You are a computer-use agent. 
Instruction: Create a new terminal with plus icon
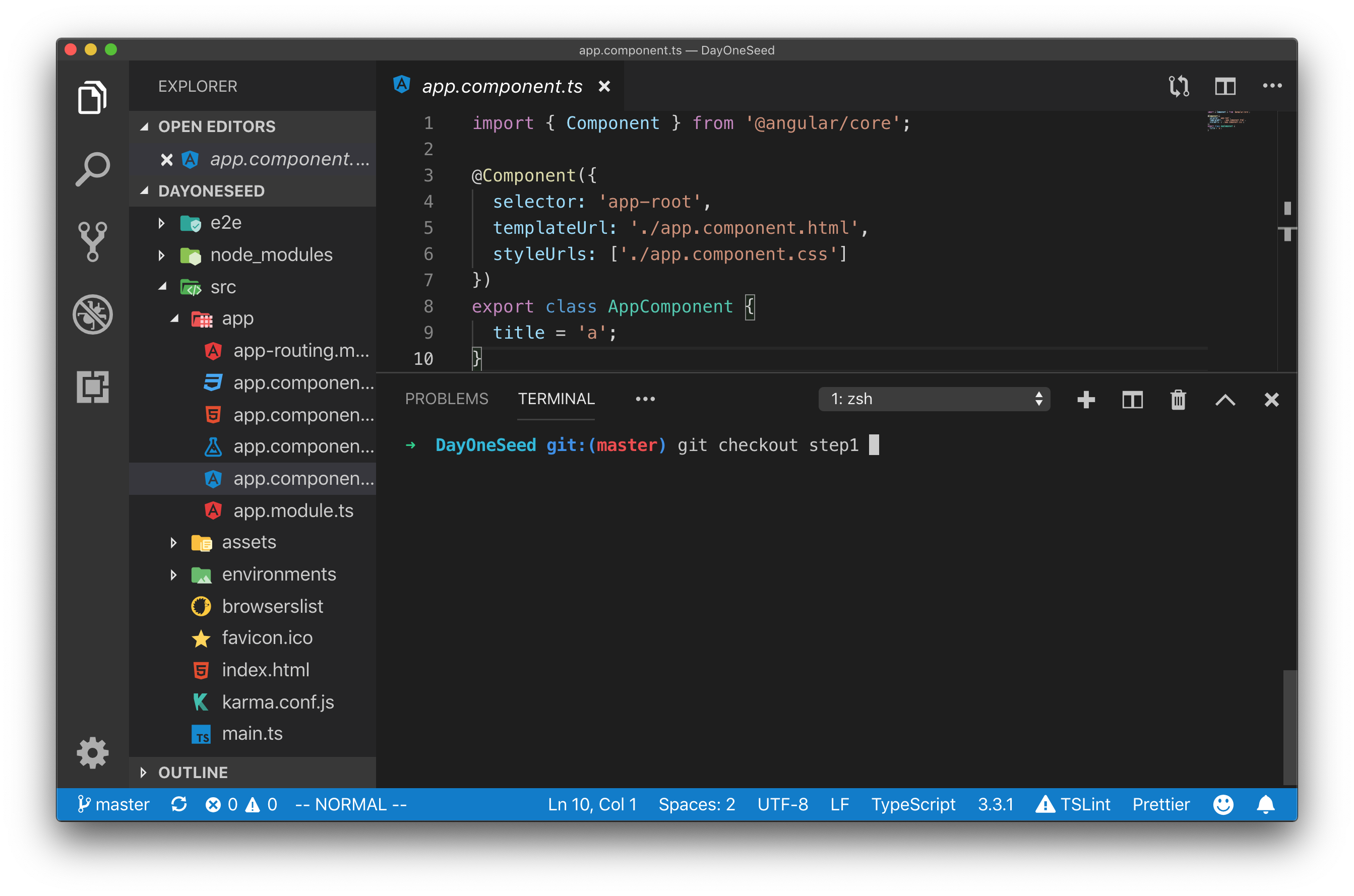[1086, 400]
